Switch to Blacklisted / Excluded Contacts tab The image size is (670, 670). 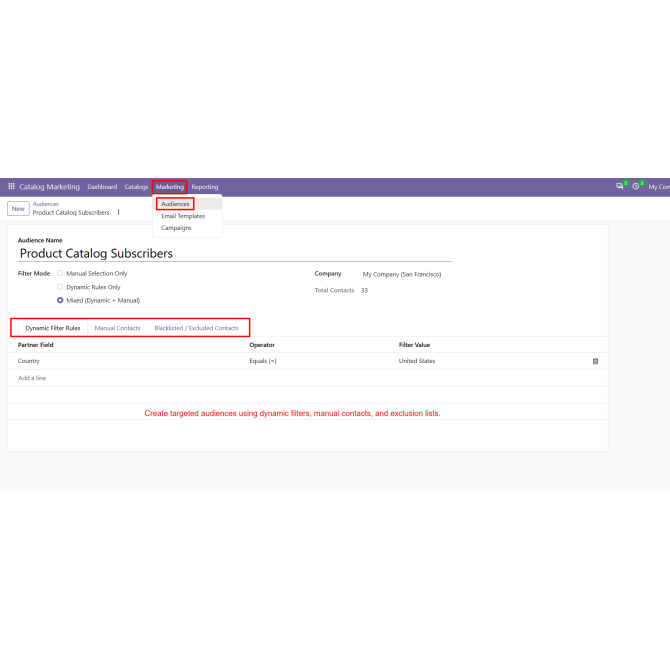click(x=197, y=328)
